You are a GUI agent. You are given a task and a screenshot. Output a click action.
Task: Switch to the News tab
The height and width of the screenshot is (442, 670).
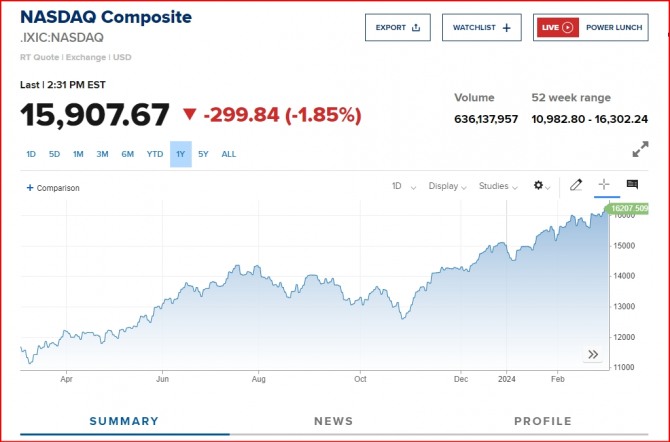point(334,422)
